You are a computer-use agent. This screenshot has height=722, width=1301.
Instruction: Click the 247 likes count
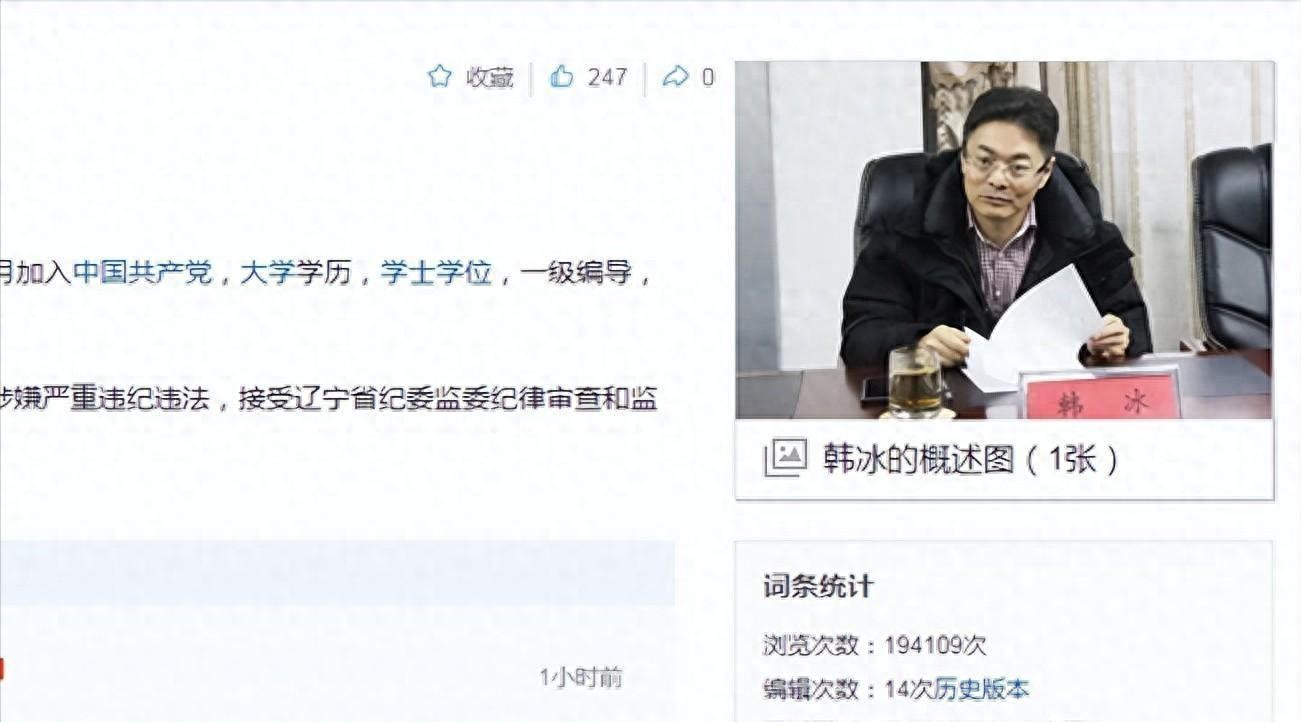[x=607, y=77]
